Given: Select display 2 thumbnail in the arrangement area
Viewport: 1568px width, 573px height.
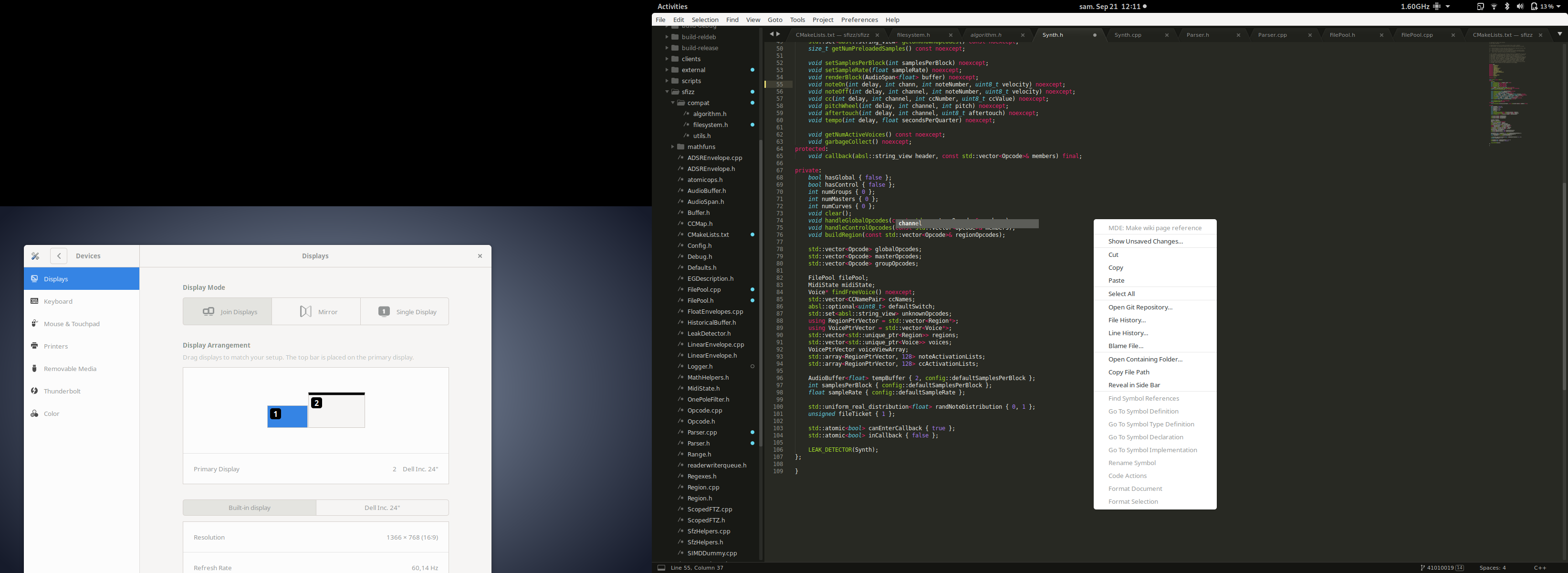Looking at the screenshot, I should (336, 411).
